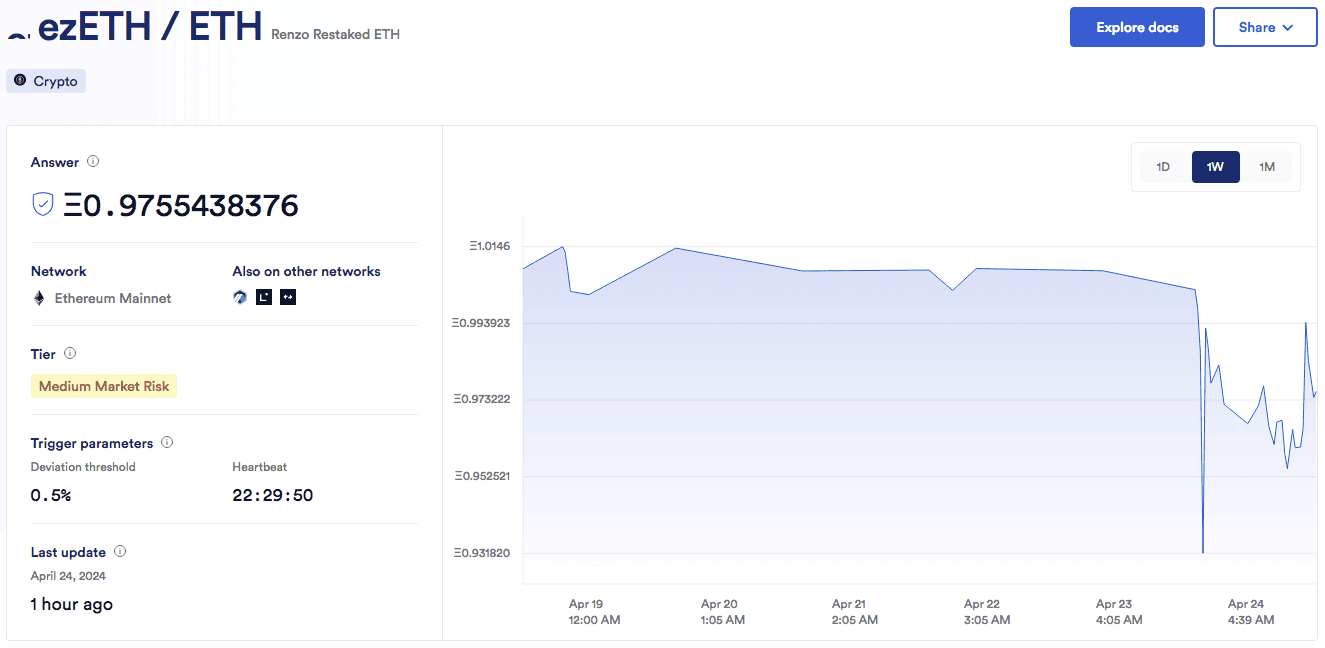Click the ezETH / ETH page title
The width and height of the screenshot is (1325, 648).
150,26
